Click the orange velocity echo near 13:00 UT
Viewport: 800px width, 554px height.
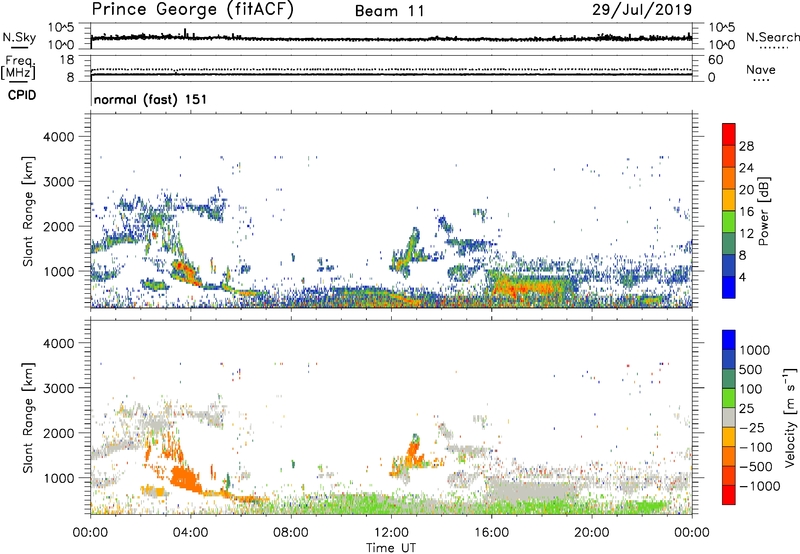click(x=411, y=455)
